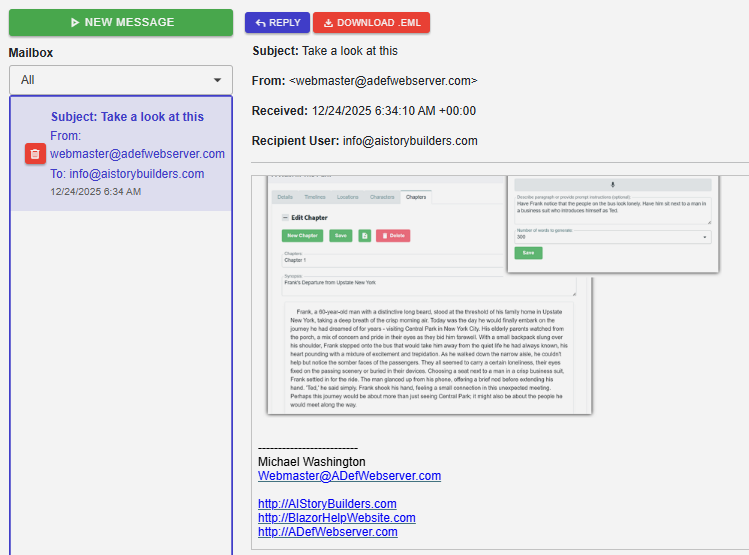This screenshot has height=555, width=749.
Task: Open the Timelines tab
Action: [315, 198]
